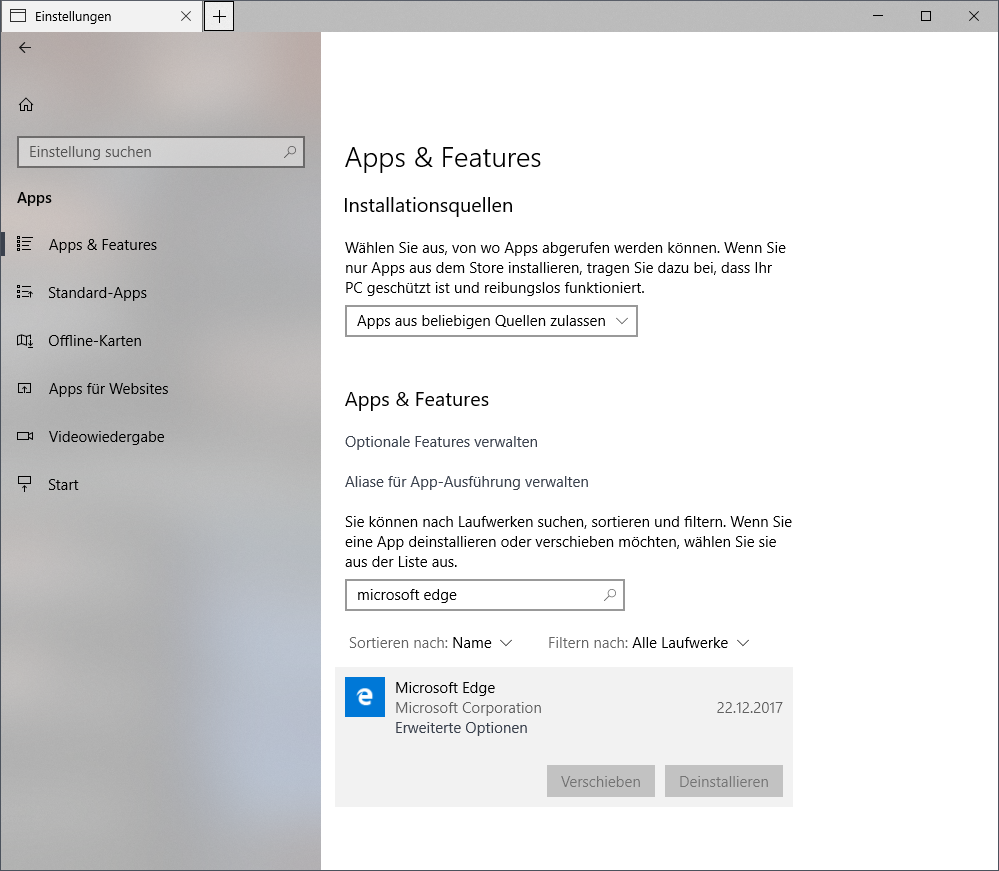Click the window icon in Einstellungen tab
Screen dimensions: 999x871
tap(18, 16)
